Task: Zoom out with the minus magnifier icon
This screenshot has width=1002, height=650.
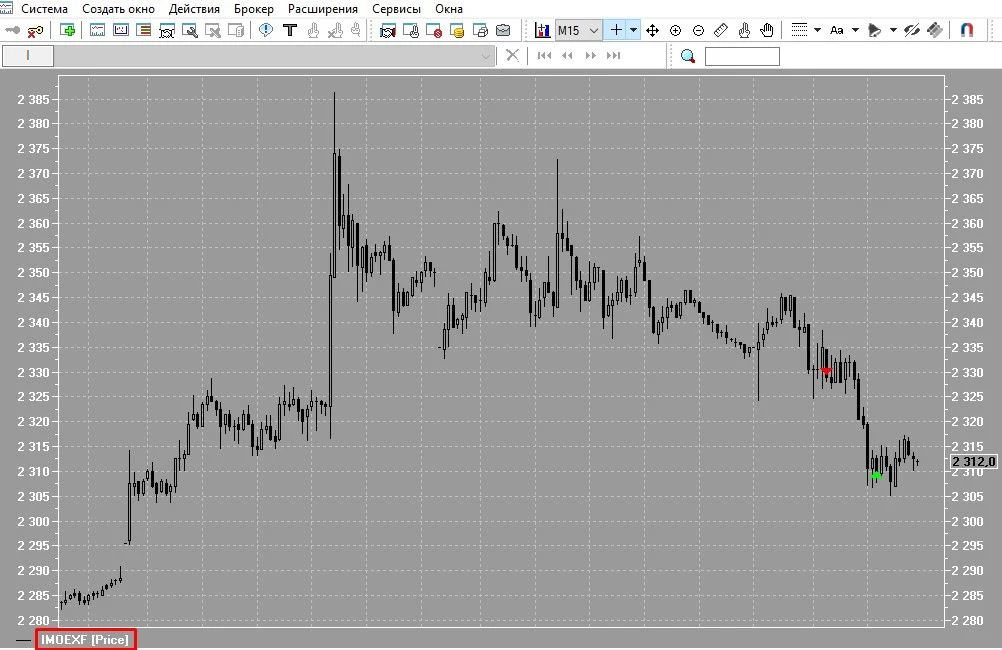Action: (698, 30)
